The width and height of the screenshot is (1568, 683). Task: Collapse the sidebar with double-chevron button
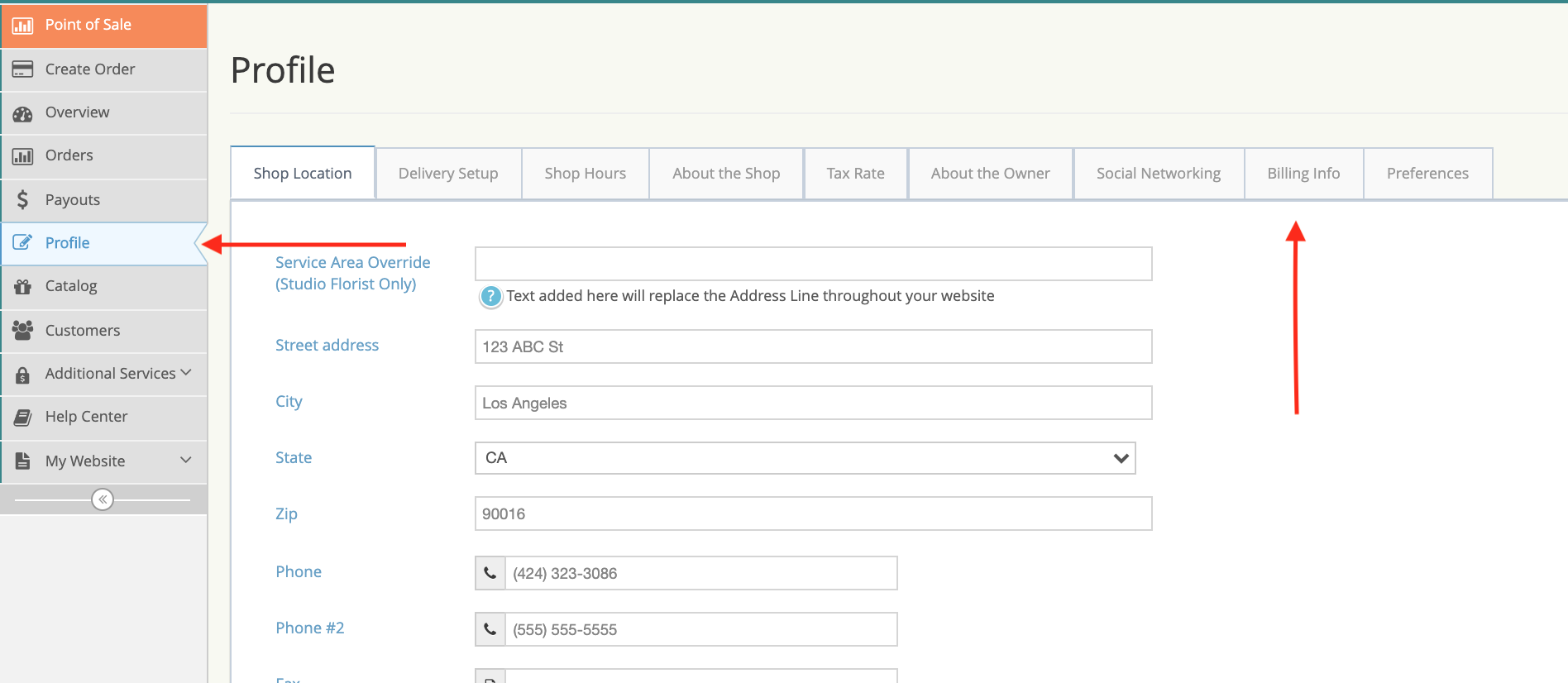point(103,499)
